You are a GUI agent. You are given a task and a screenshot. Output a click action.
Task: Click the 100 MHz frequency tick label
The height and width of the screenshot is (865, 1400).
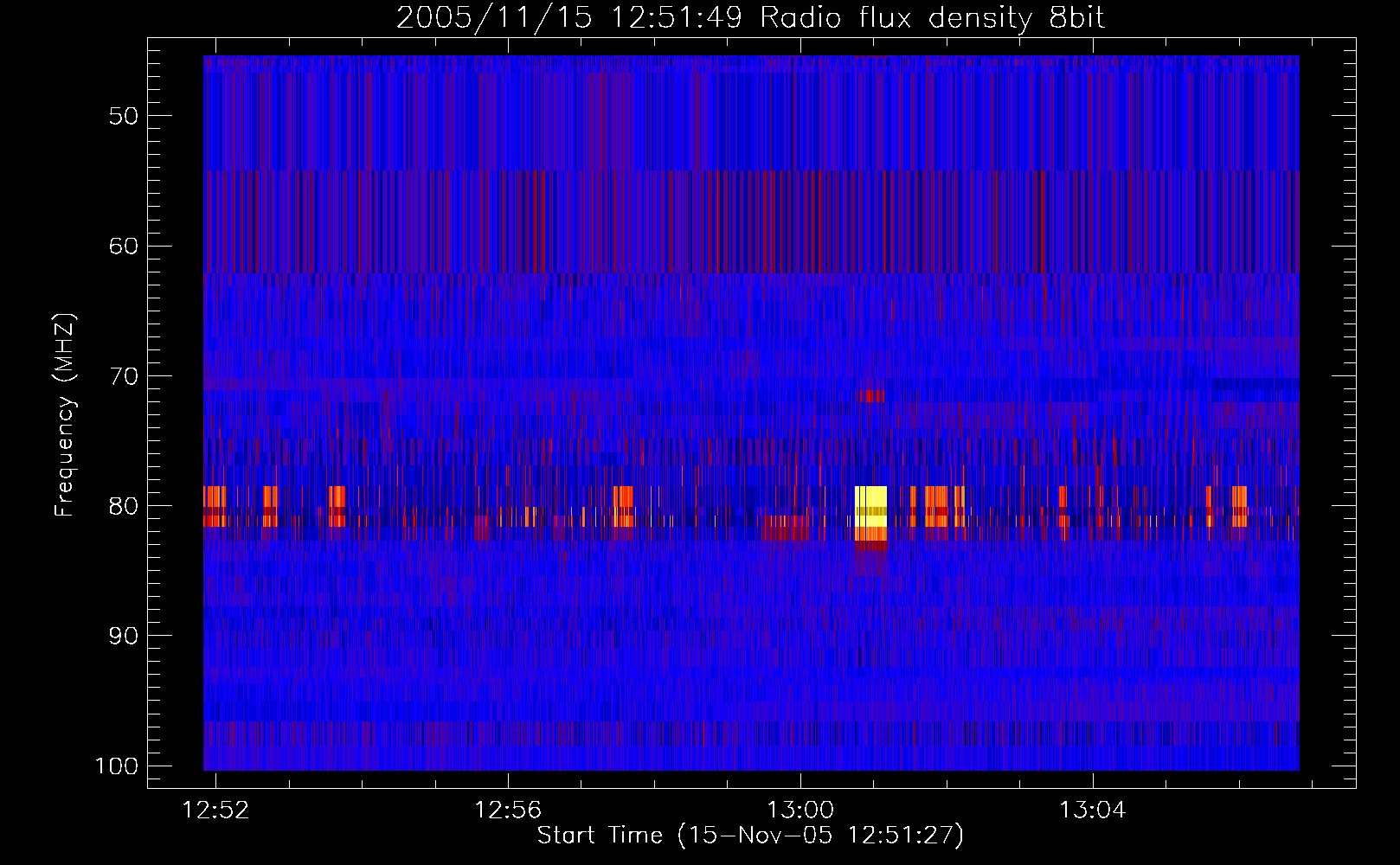click(117, 766)
